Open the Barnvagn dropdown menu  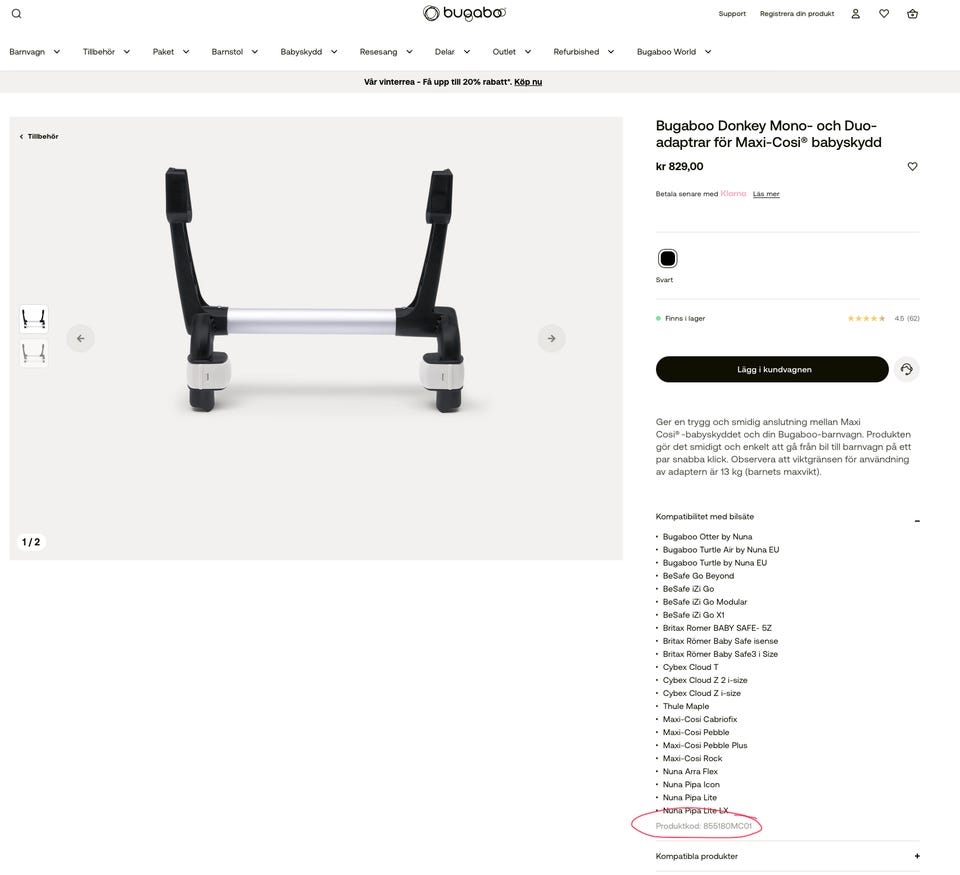point(34,52)
